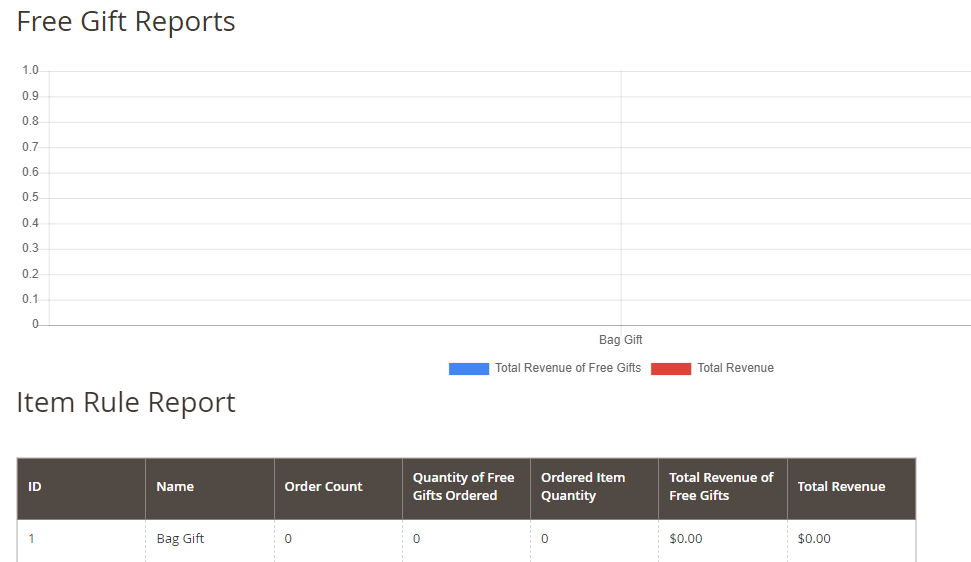
Task: Click Quantity of Free Gifts Ordered value cell
Action: click(417, 539)
